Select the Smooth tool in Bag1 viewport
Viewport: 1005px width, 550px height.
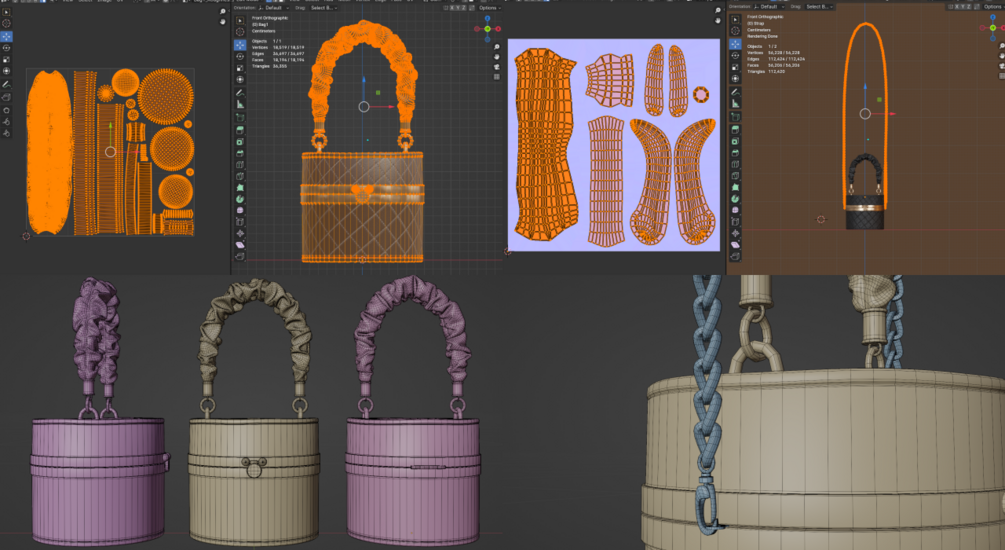click(x=240, y=210)
